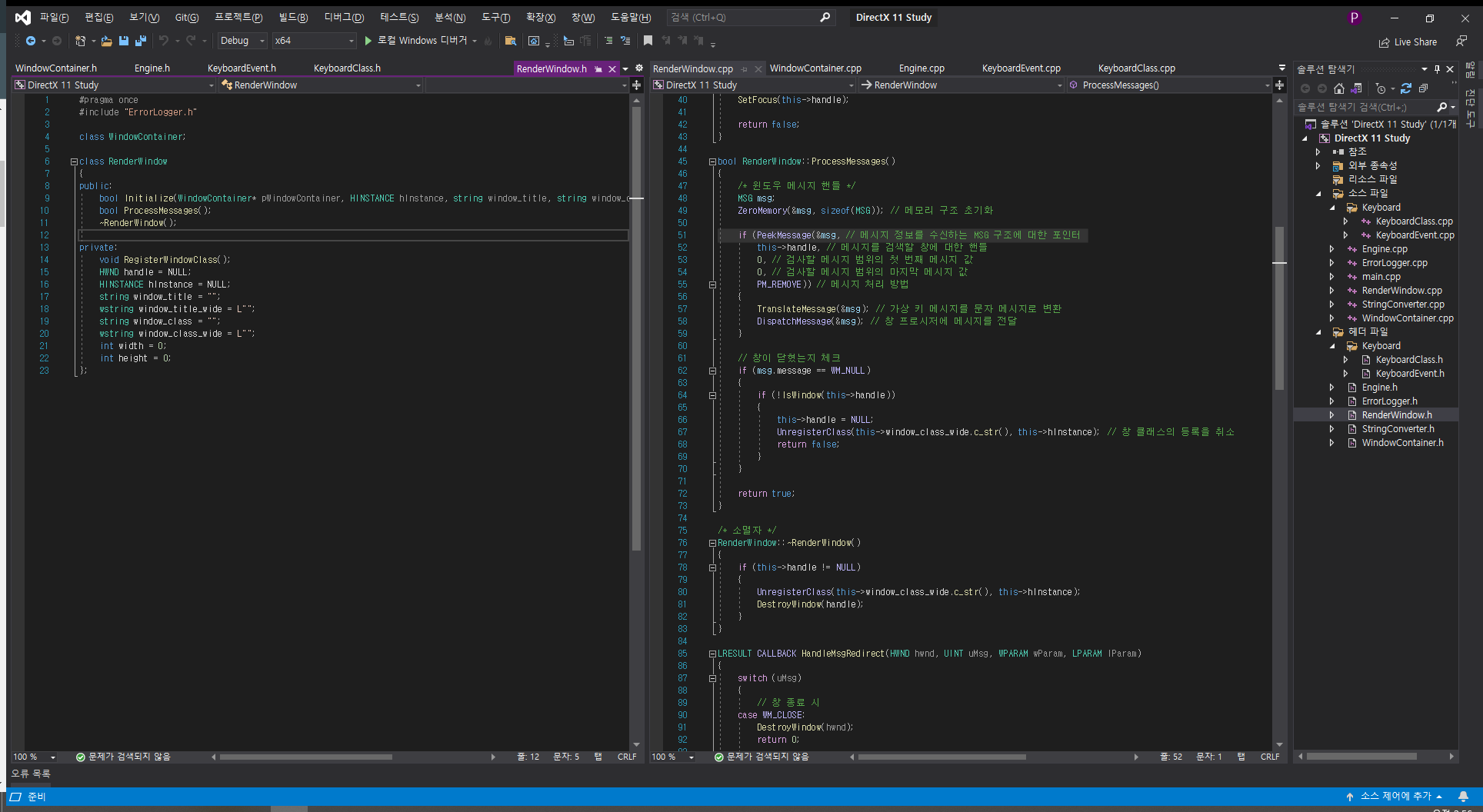Click Solution Explorer search magnifier icon
Screen dimensions: 1483x812
tap(1441, 107)
